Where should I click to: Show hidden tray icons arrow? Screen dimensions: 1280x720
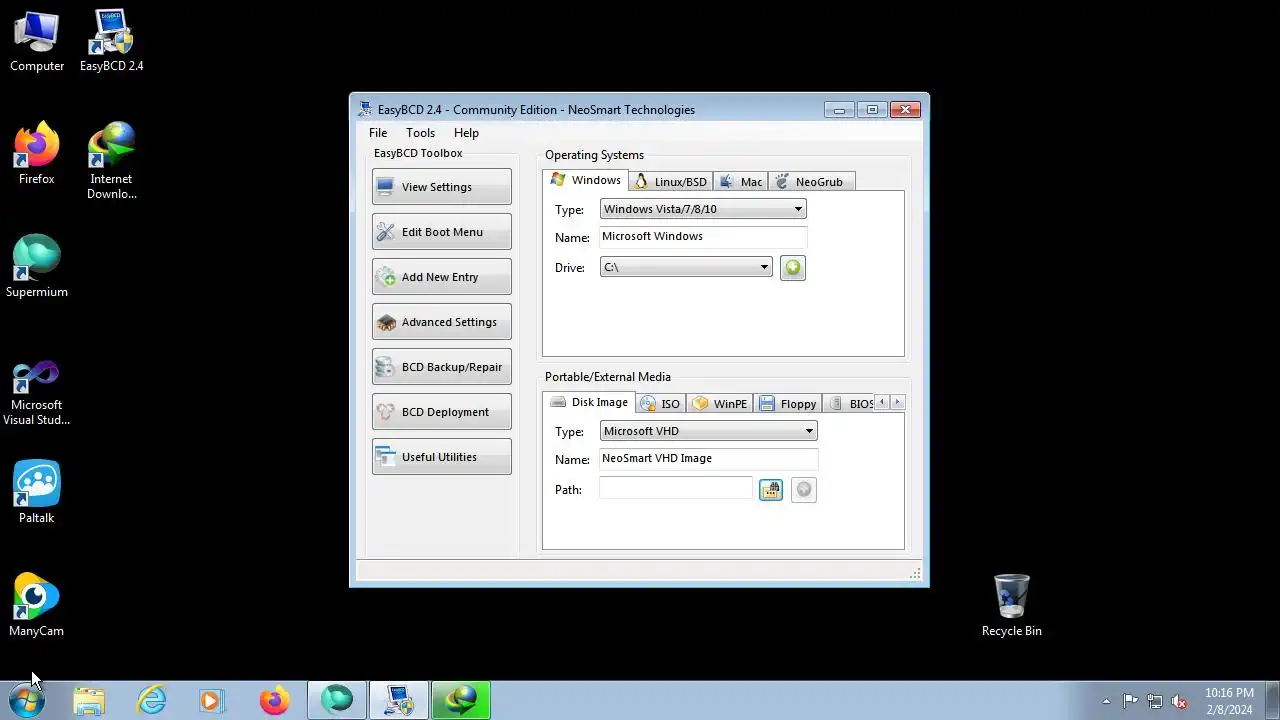pyautogui.click(x=1106, y=701)
